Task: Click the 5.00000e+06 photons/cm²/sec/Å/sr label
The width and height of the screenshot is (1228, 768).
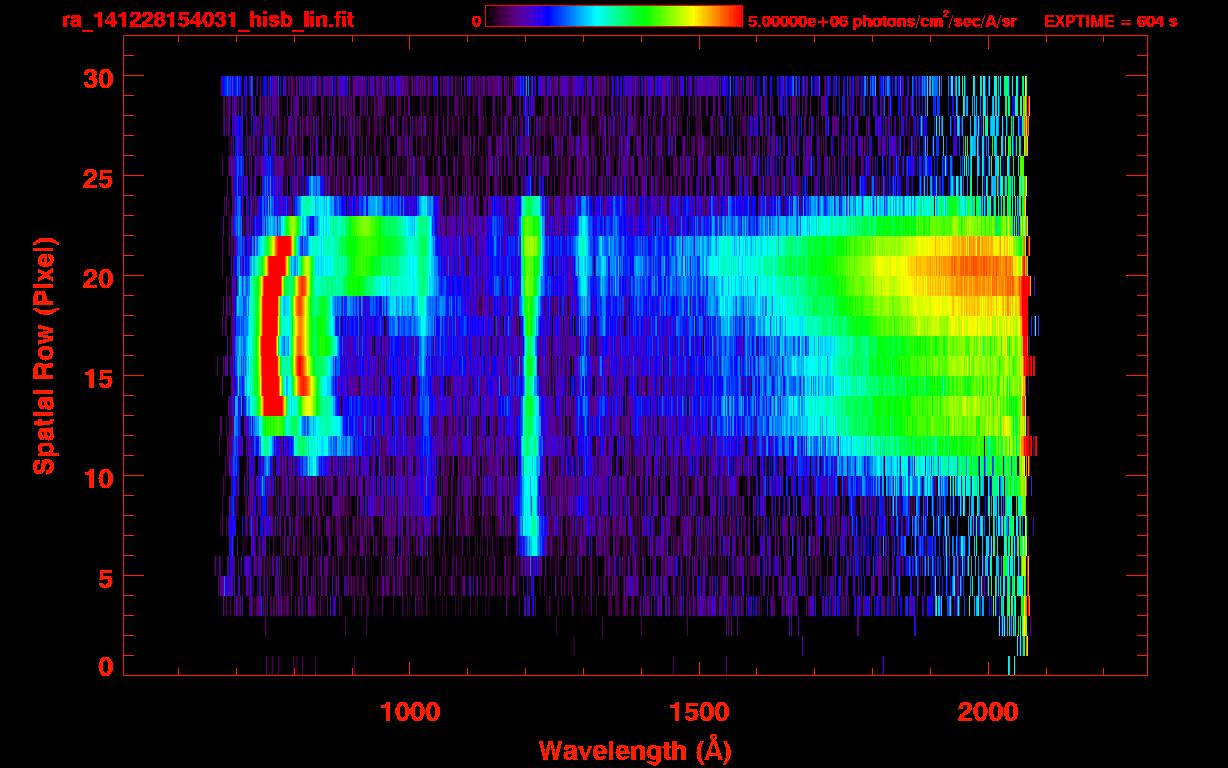Action: [882, 20]
